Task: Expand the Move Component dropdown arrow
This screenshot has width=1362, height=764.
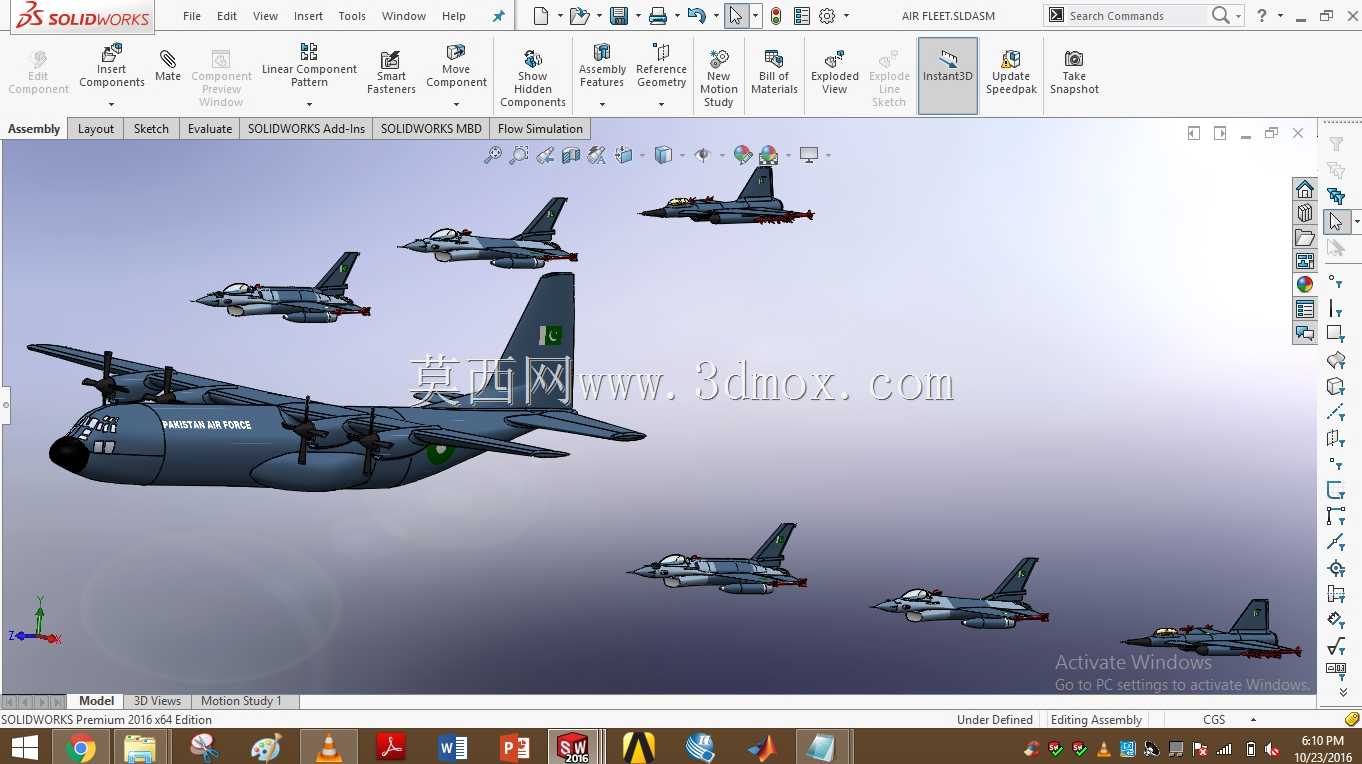Action: [x=456, y=104]
